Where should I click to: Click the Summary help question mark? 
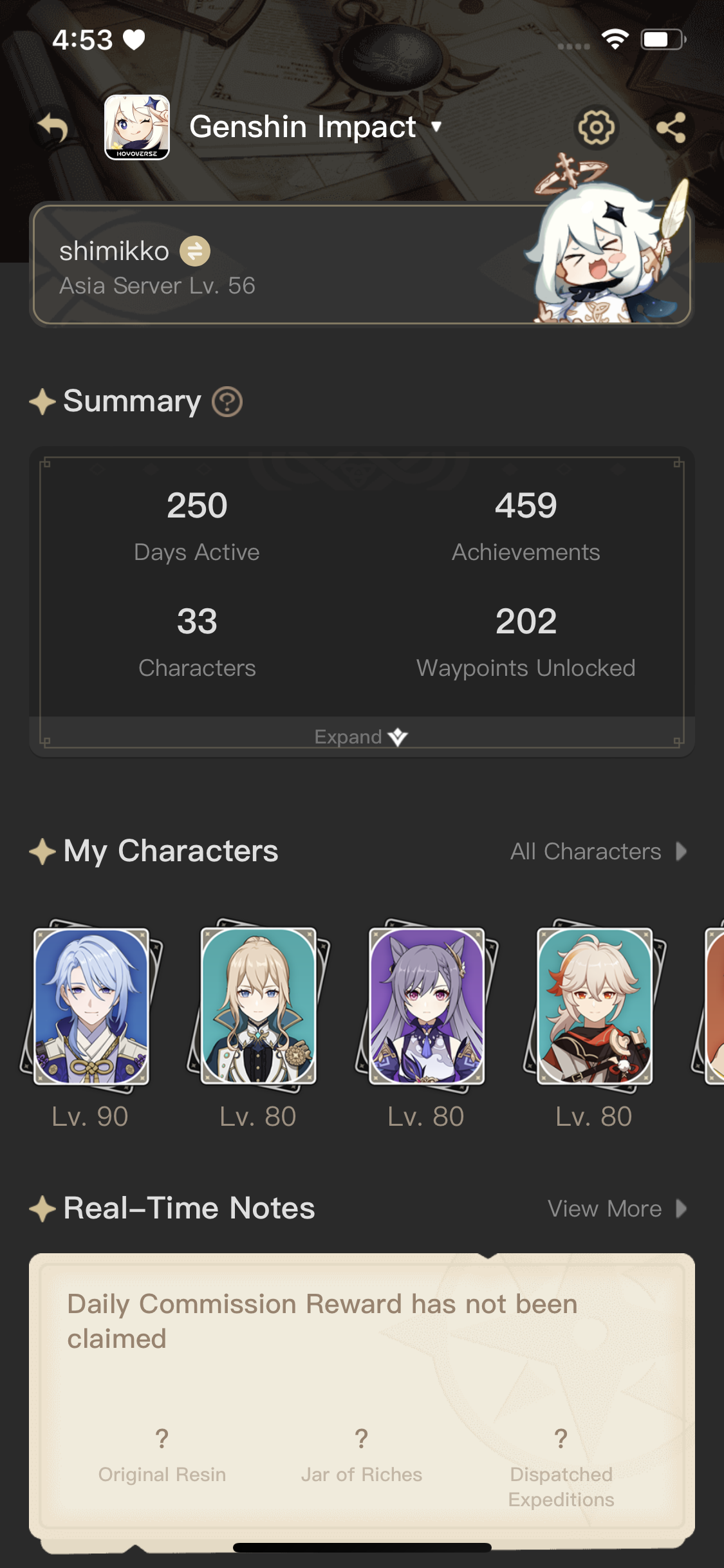tap(227, 402)
